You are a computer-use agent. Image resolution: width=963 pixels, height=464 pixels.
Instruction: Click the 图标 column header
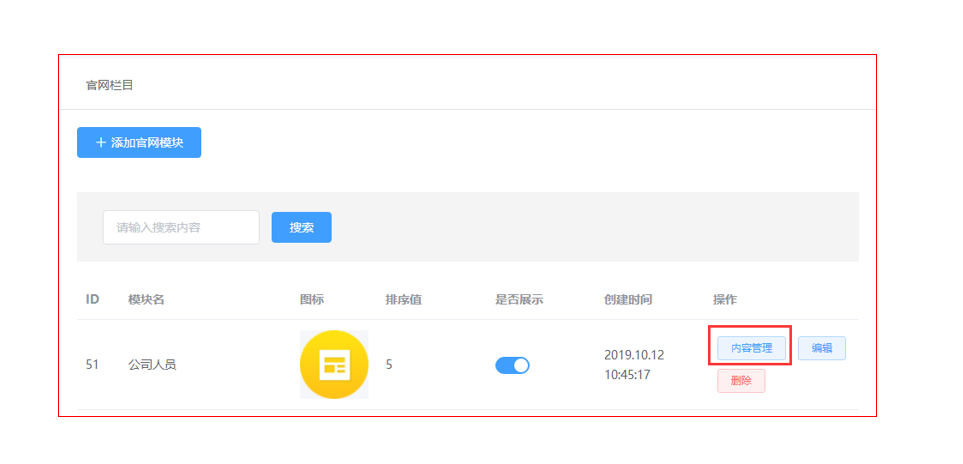point(312,300)
